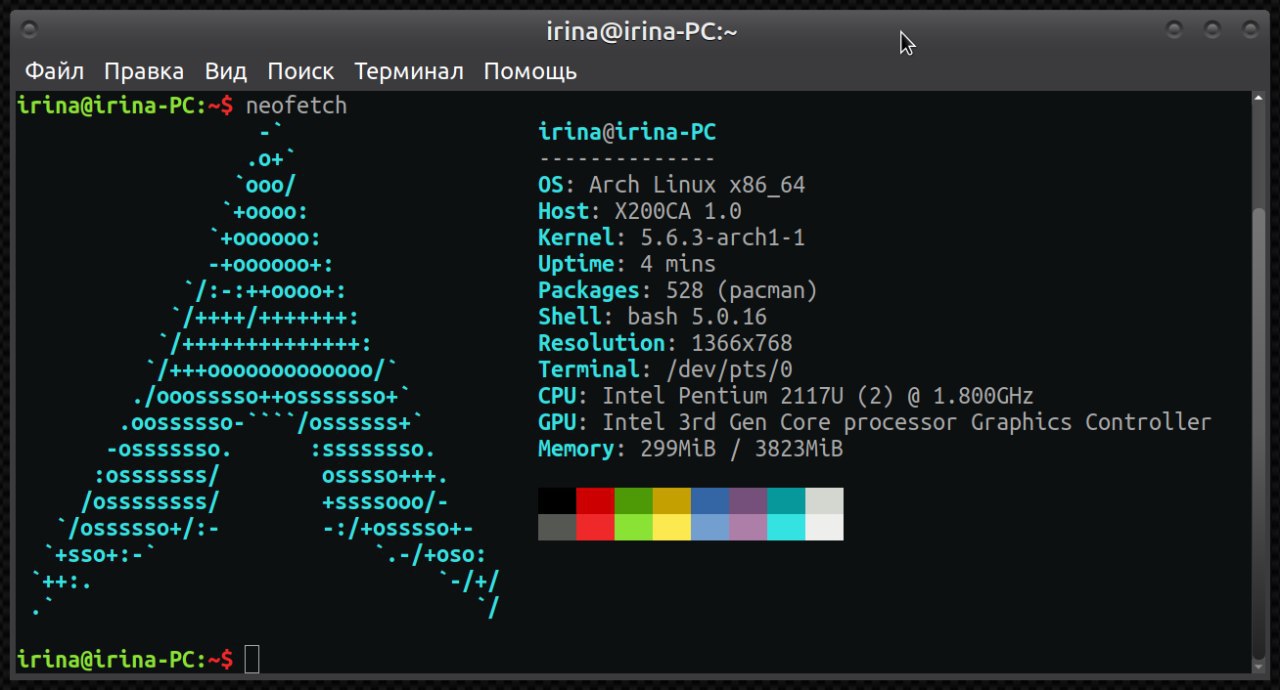Image resolution: width=1280 pixels, height=690 pixels.
Task: Click the teal color block
Action: pos(786,501)
